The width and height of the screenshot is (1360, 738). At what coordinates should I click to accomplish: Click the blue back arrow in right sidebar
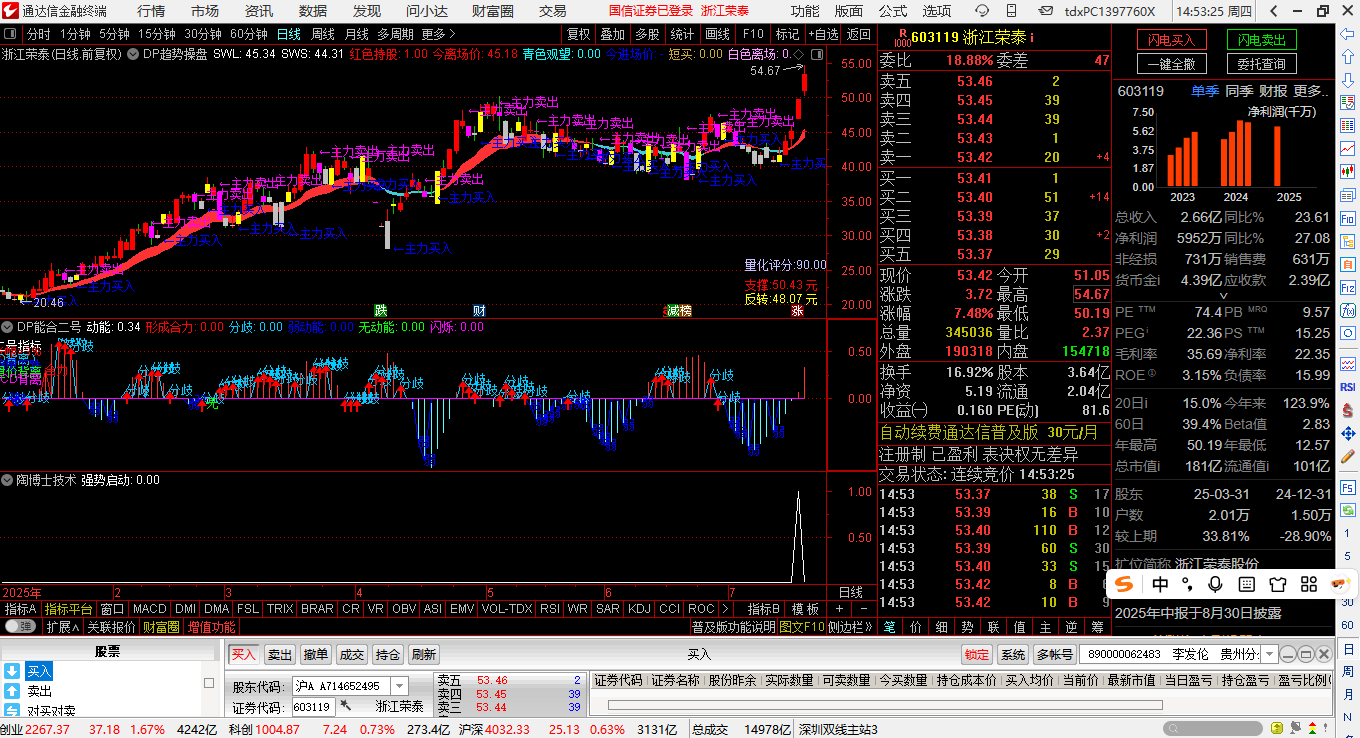[x=1346, y=35]
